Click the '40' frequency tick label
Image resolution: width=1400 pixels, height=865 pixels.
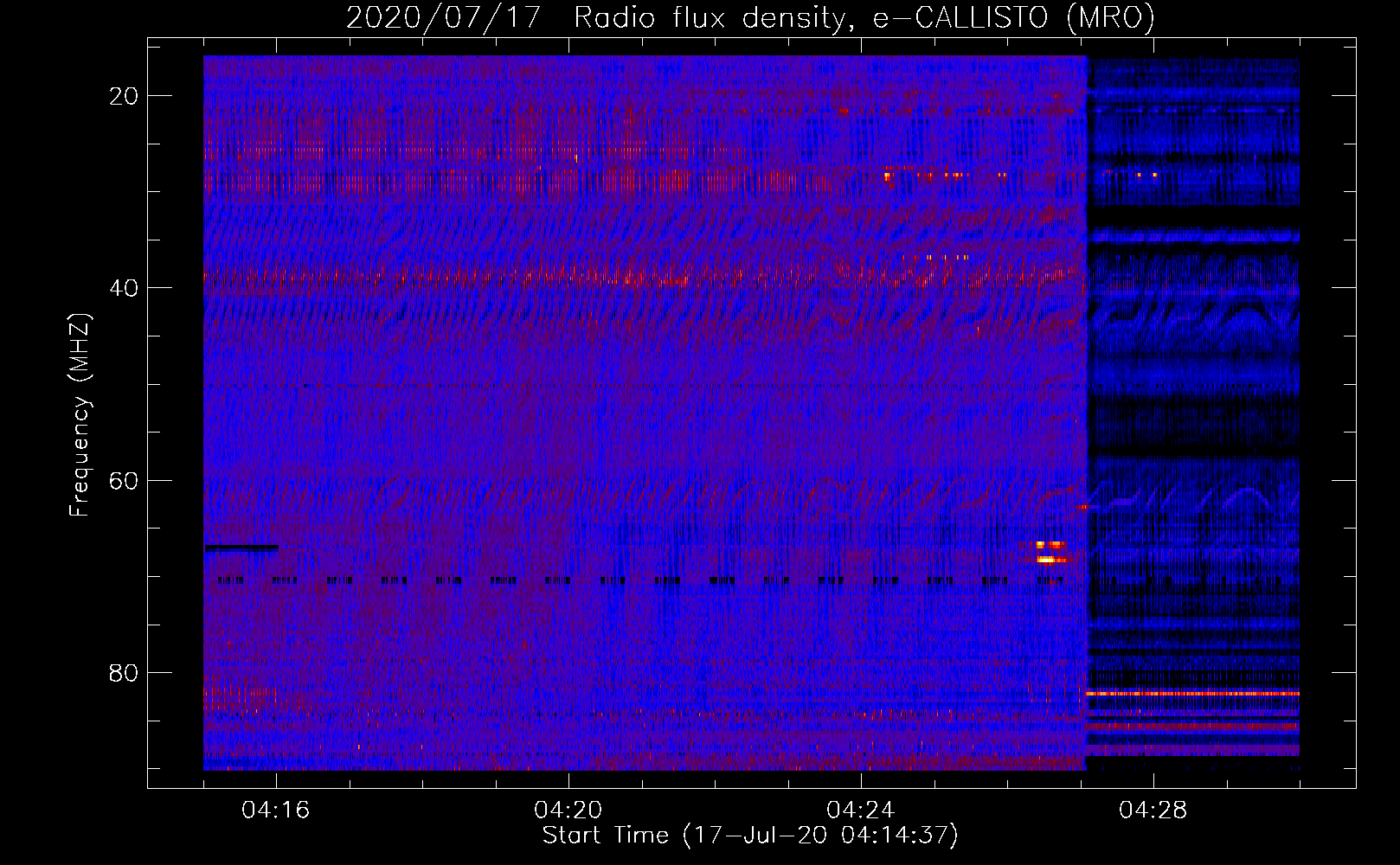[124, 288]
